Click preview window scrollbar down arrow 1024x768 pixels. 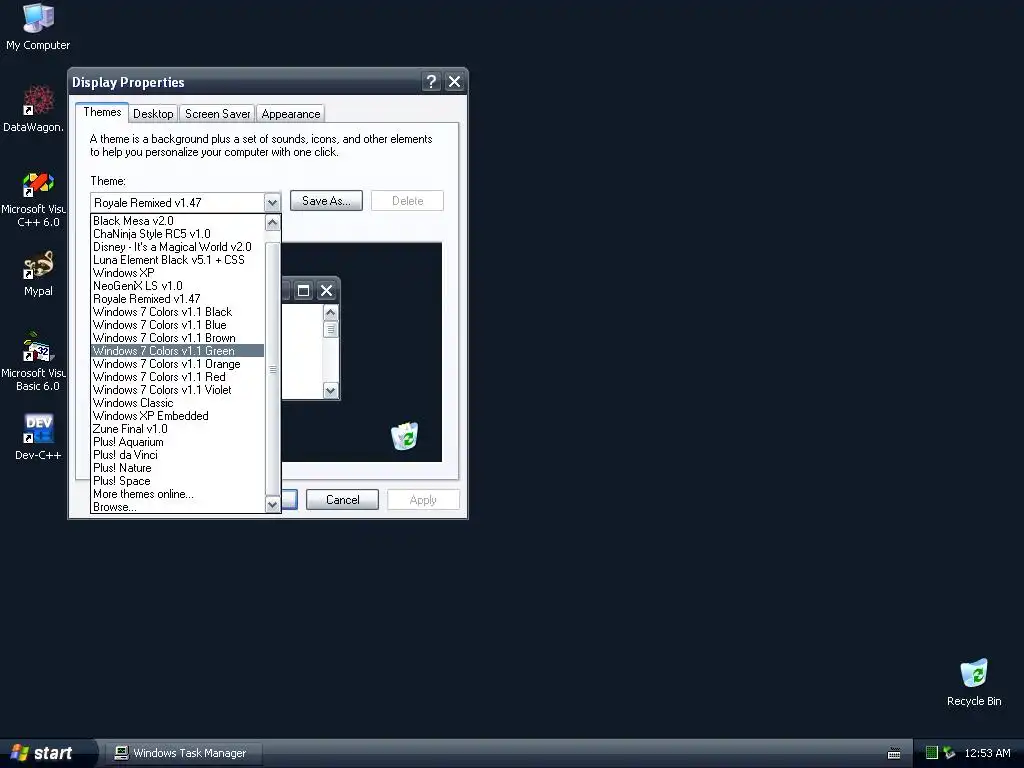(330, 391)
